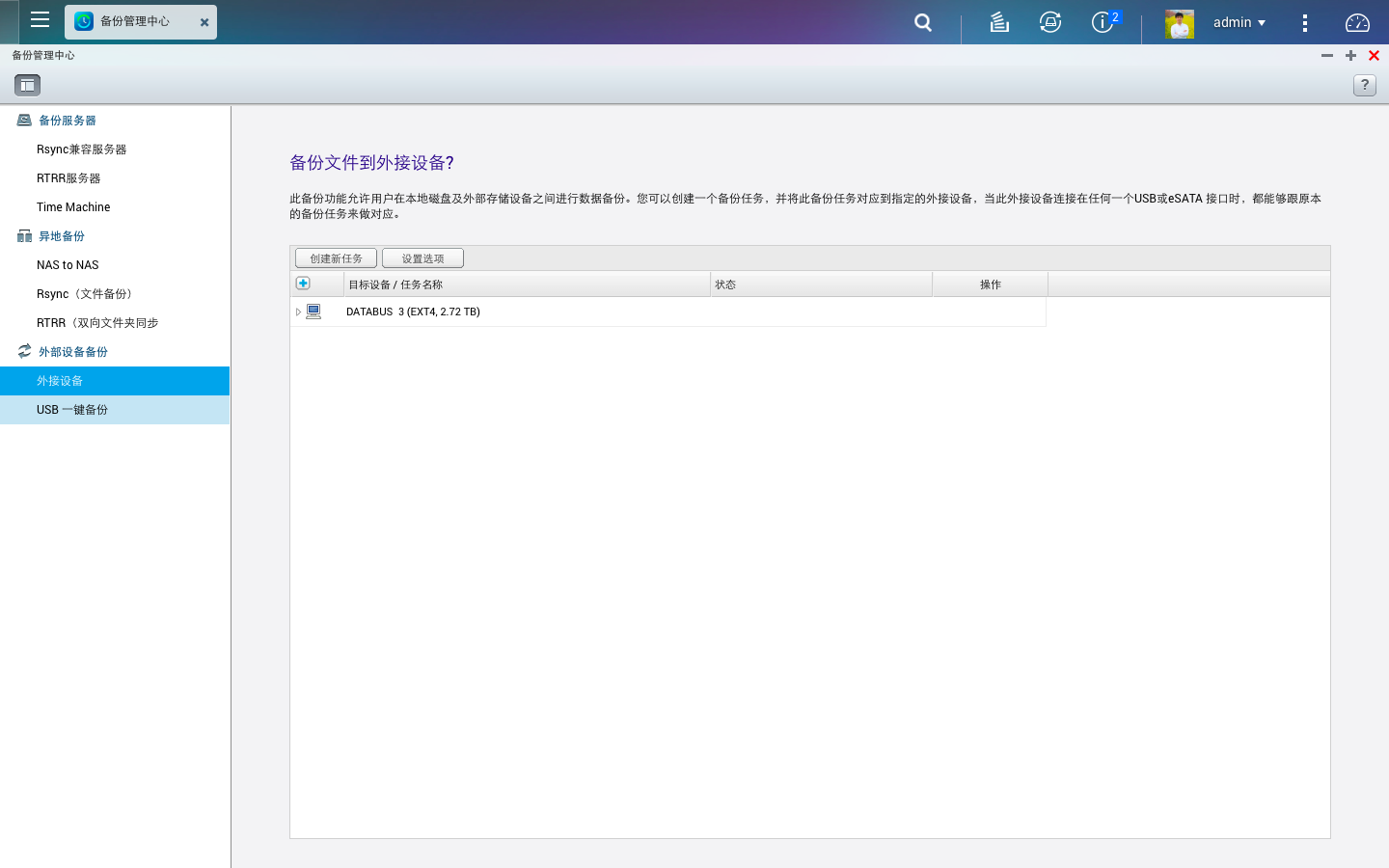Toggle the sidebar panel layout icon

click(27, 85)
